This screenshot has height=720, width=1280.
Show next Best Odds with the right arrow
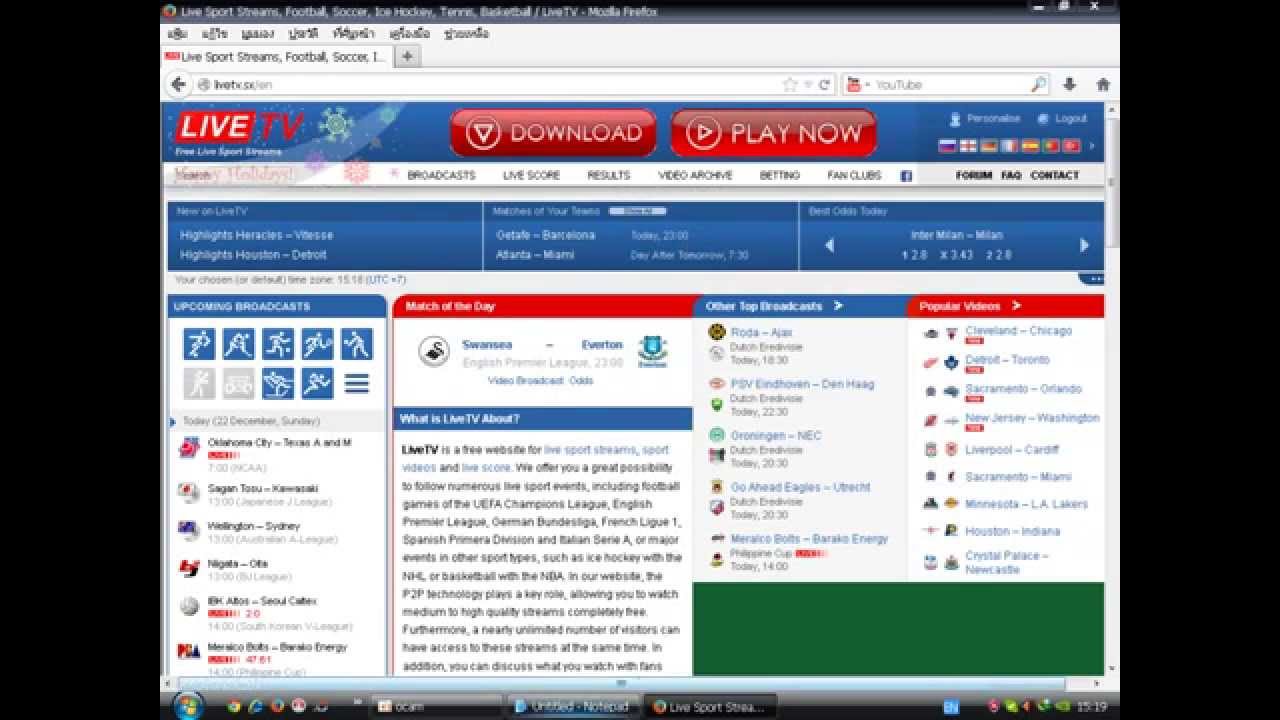click(x=1084, y=245)
